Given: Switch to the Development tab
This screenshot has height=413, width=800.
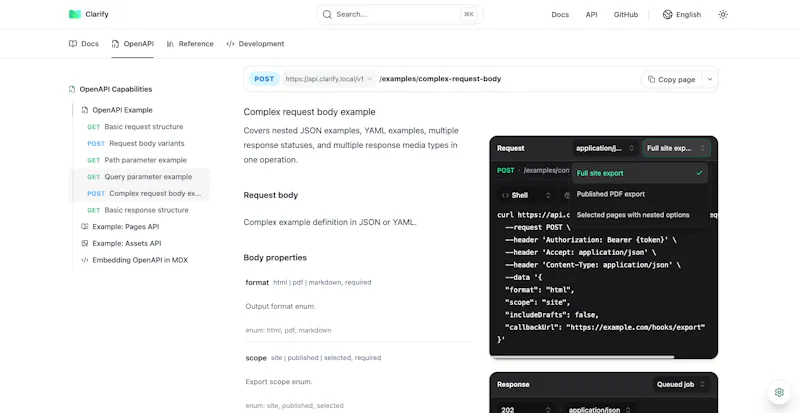Looking at the screenshot, I should [x=255, y=44].
